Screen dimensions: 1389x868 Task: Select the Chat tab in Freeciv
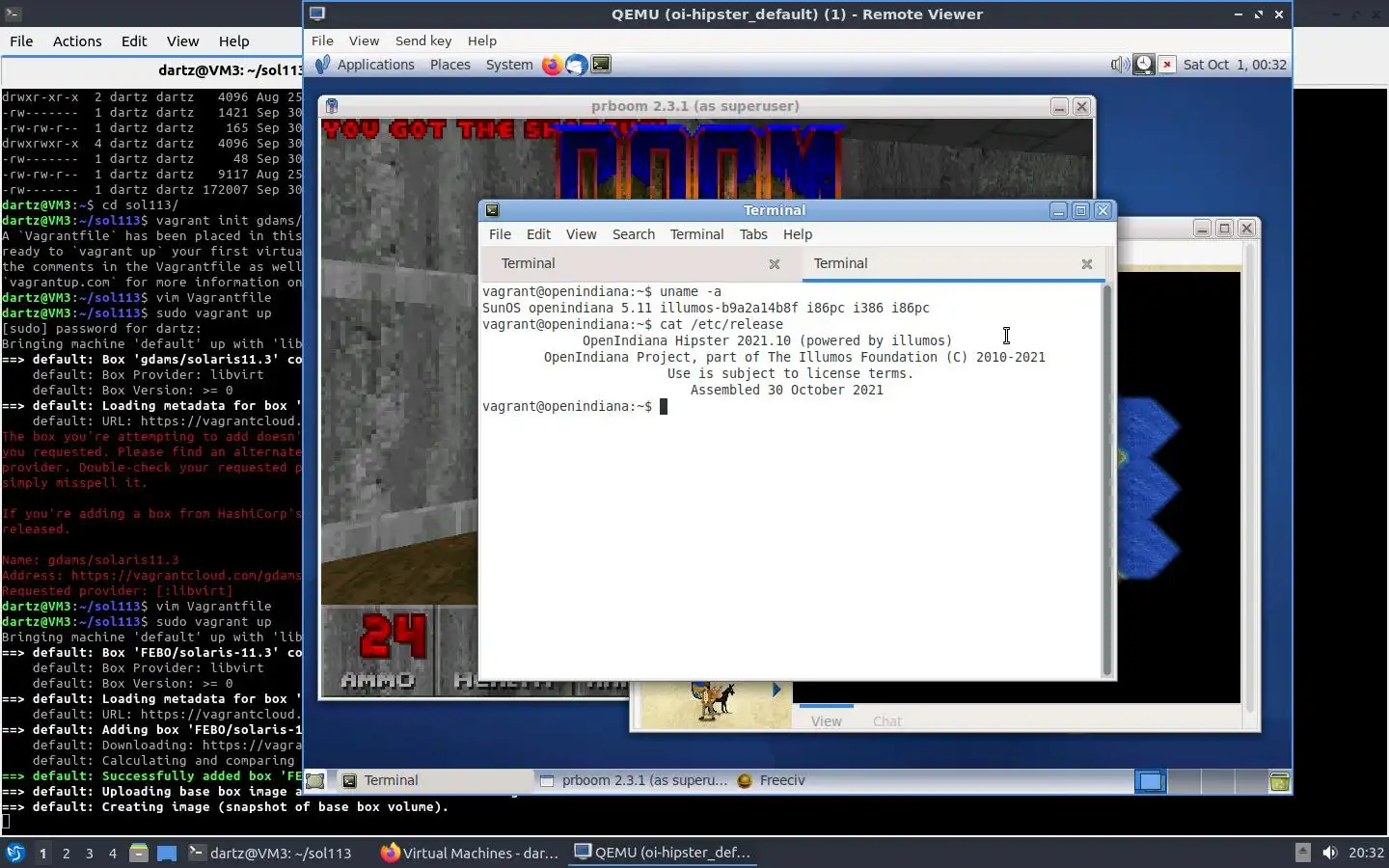886,720
